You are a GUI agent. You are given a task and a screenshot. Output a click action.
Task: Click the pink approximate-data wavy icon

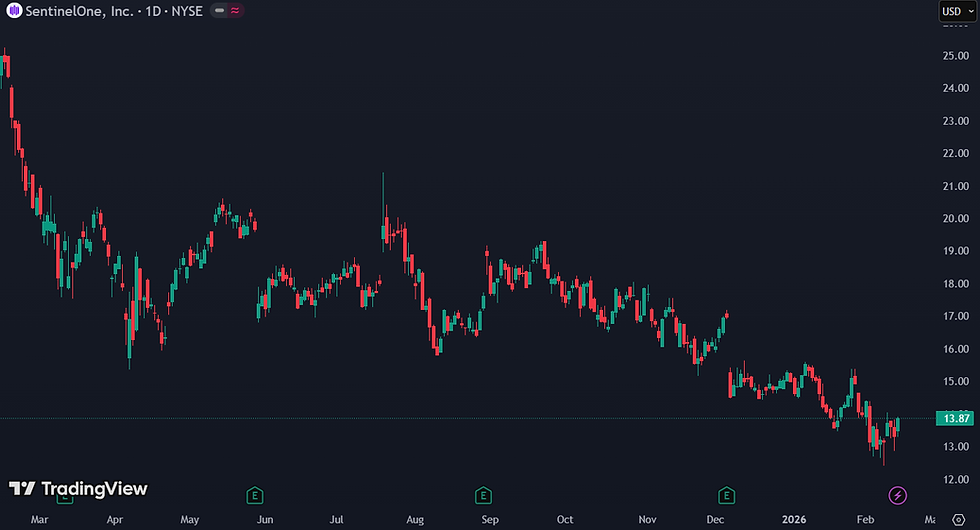(235, 11)
